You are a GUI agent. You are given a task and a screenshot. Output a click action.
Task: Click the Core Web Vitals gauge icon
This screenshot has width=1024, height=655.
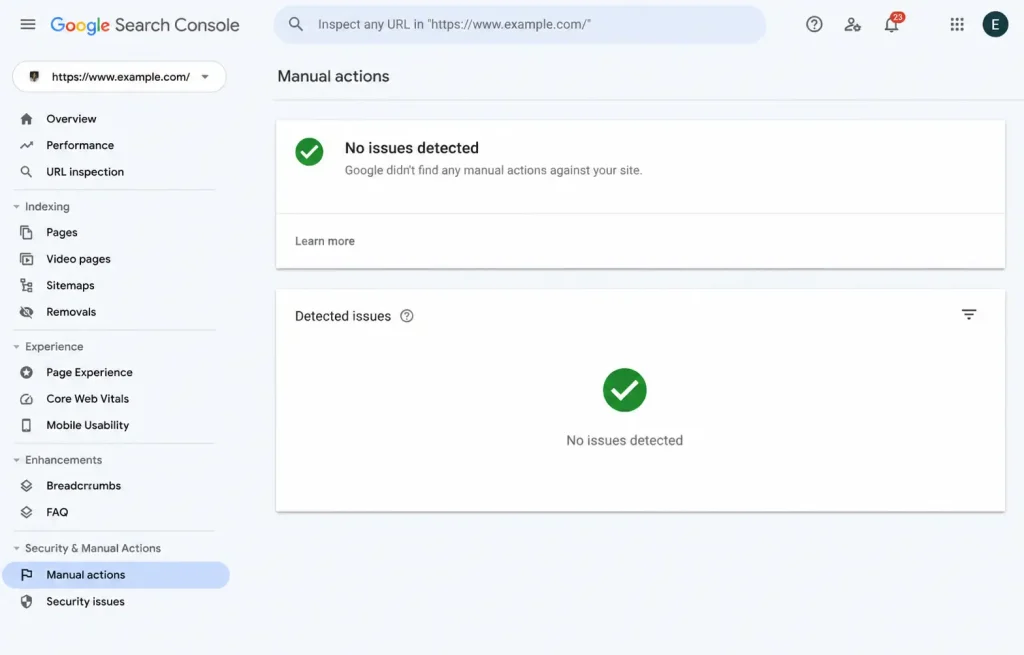click(x=26, y=399)
